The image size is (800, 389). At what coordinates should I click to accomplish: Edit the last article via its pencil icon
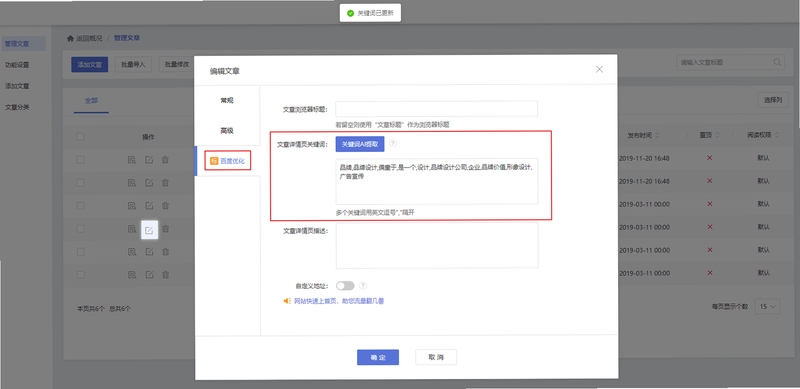(x=149, y=275)
